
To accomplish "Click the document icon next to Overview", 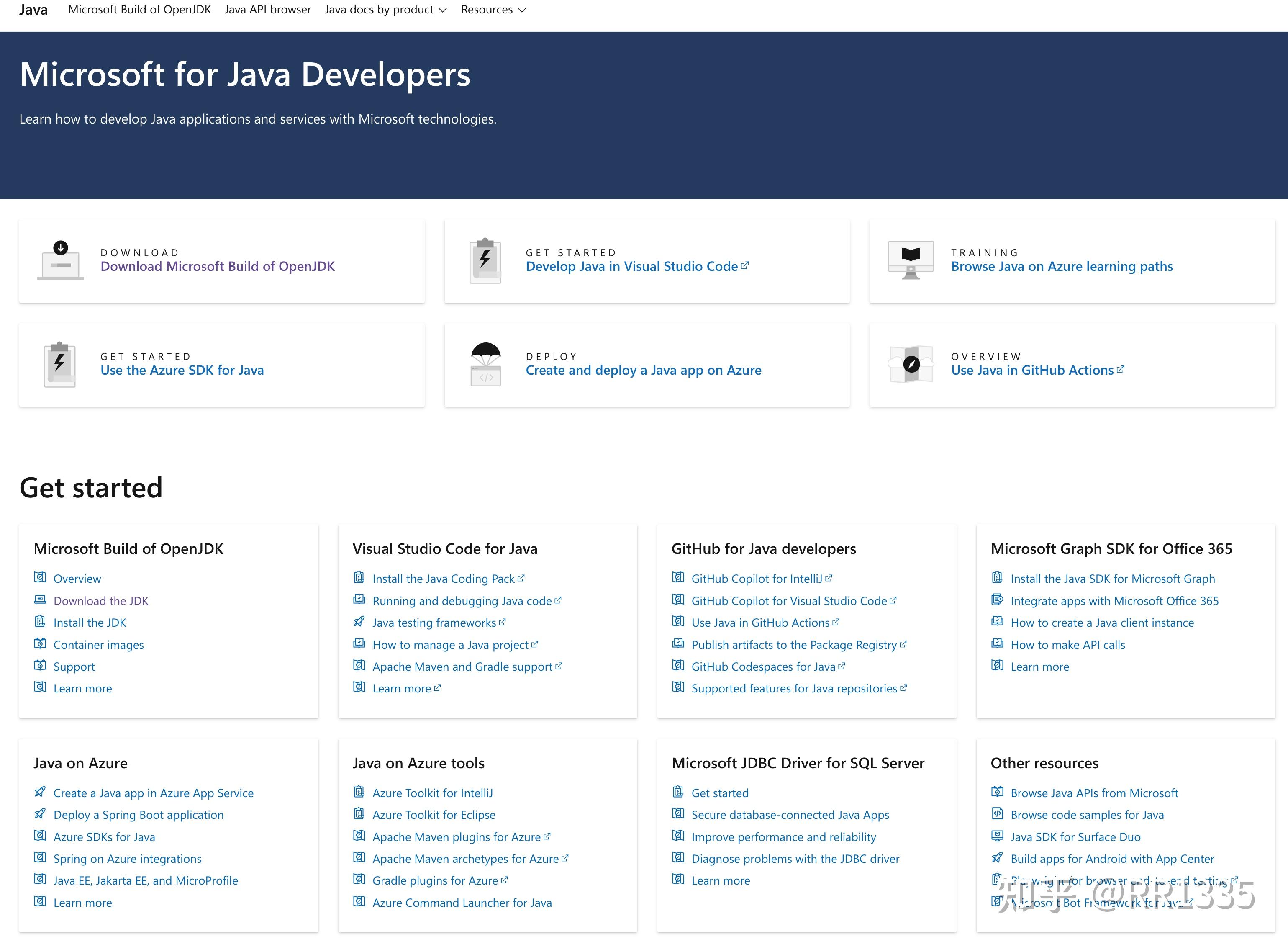I will tap(40, 577).
